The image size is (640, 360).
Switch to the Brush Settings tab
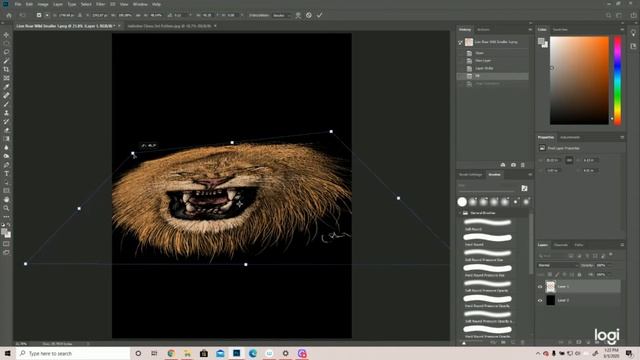tap(471, 175)
